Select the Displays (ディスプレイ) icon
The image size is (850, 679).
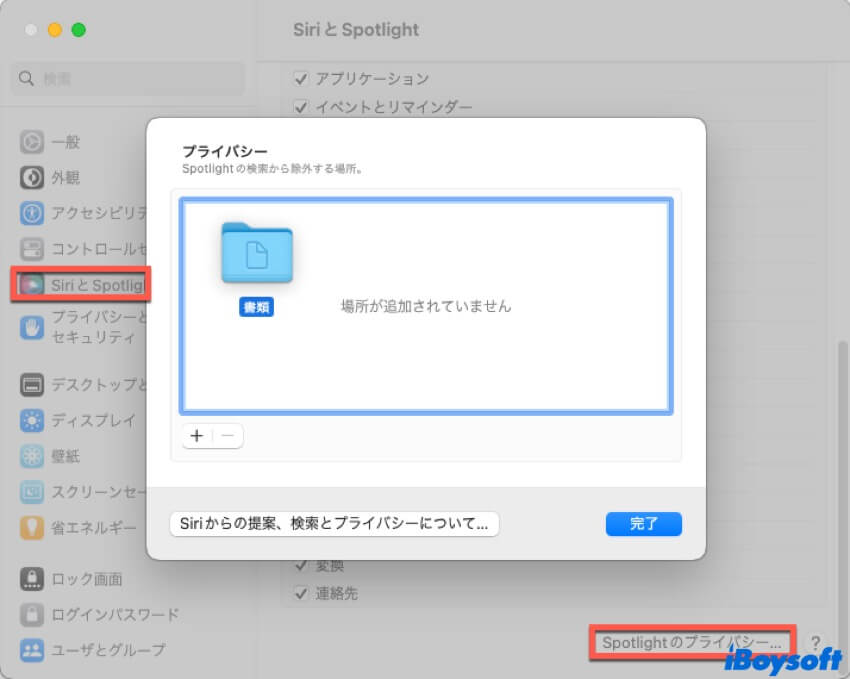[32, 420]
